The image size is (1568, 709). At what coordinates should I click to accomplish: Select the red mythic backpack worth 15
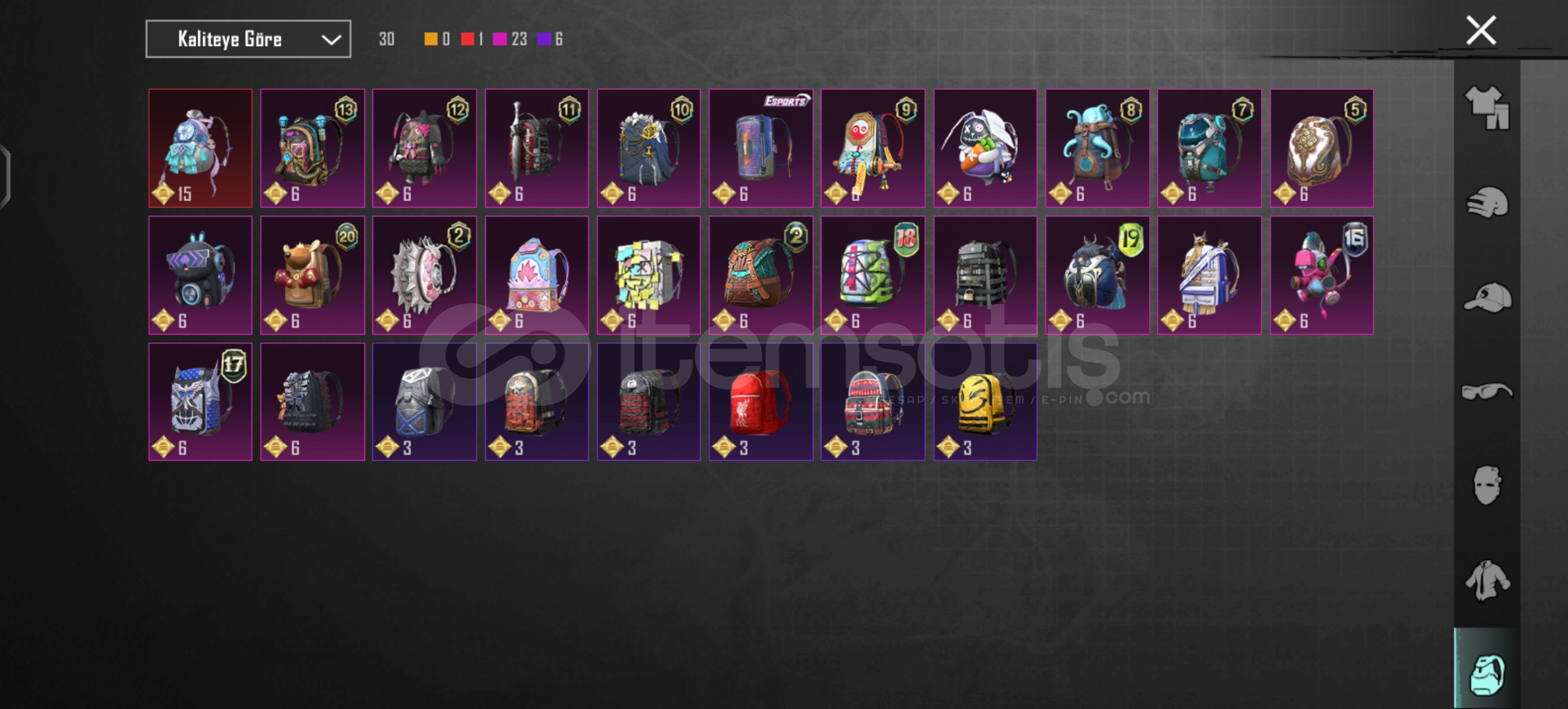click(200, 148)
